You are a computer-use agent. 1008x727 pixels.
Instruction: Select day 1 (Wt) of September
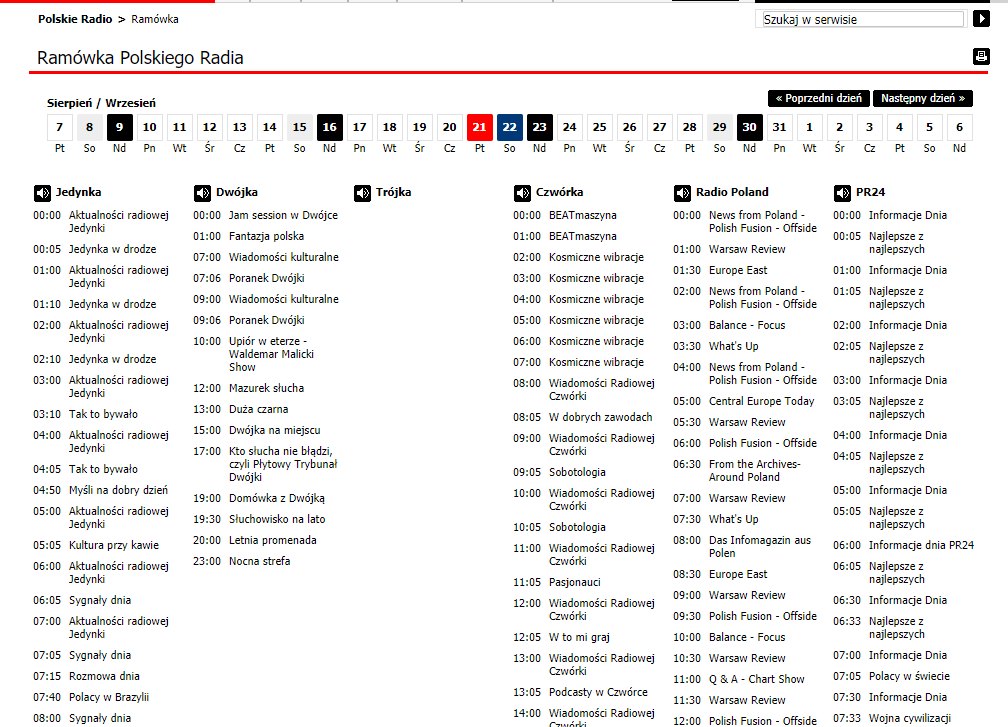(x=809, y=127)
